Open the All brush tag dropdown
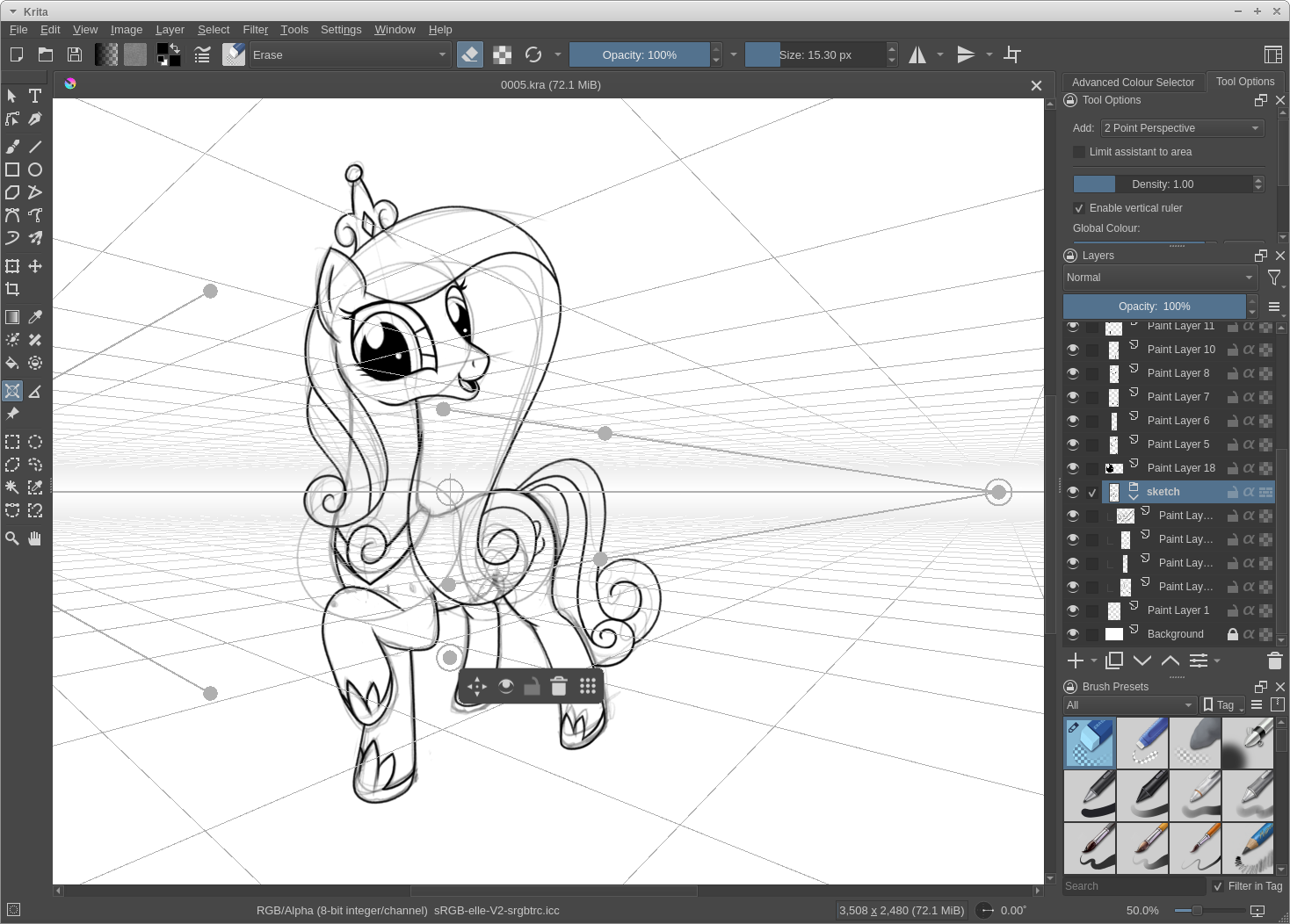This screenshot has width=1290, height=924. pyautogui.click(x=1129, y=705)
